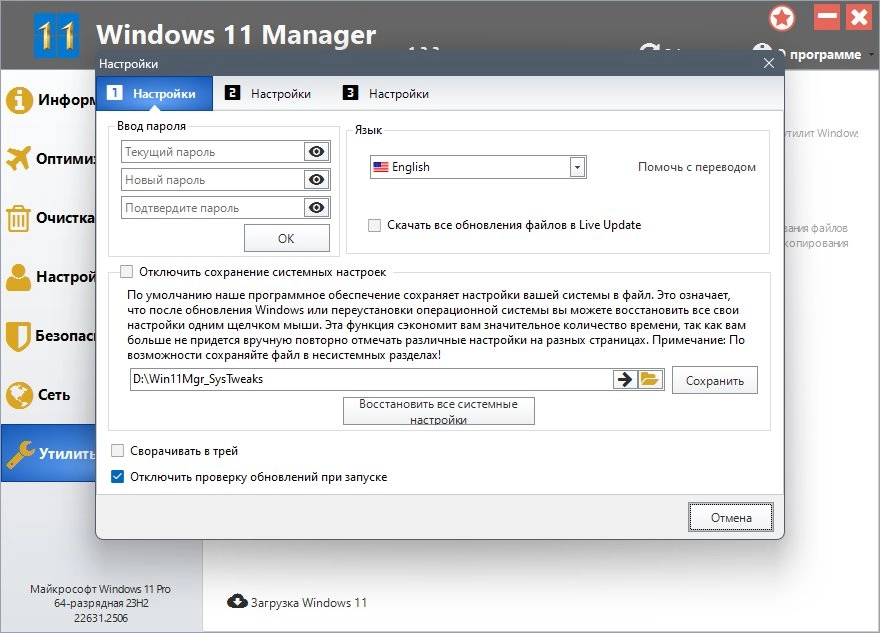Screen dimensions: 880x633
Task: Open the first Настройки tab label
Action: 164,94
